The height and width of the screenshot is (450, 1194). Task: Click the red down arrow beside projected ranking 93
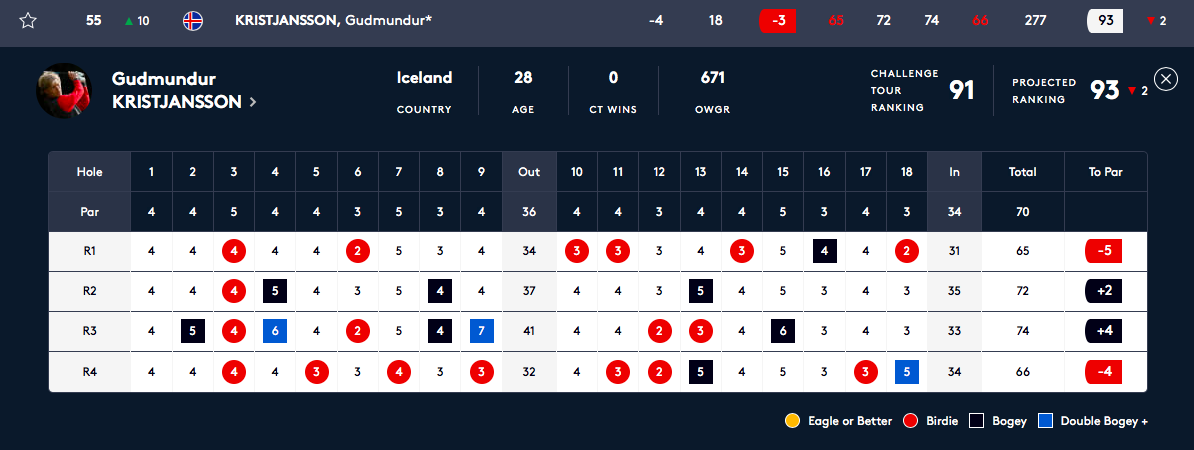tap(1132, 91)
